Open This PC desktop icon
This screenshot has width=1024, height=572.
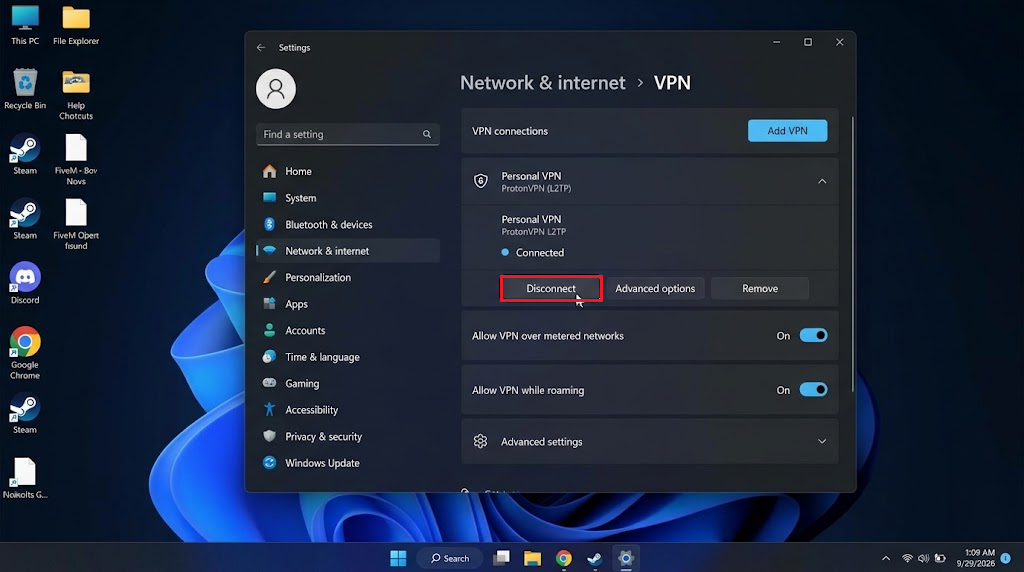25,25
